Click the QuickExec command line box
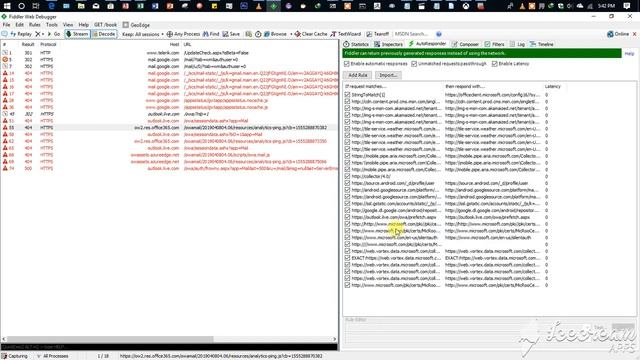The width and height of the screenshot is (640, 360). (169, 347)
